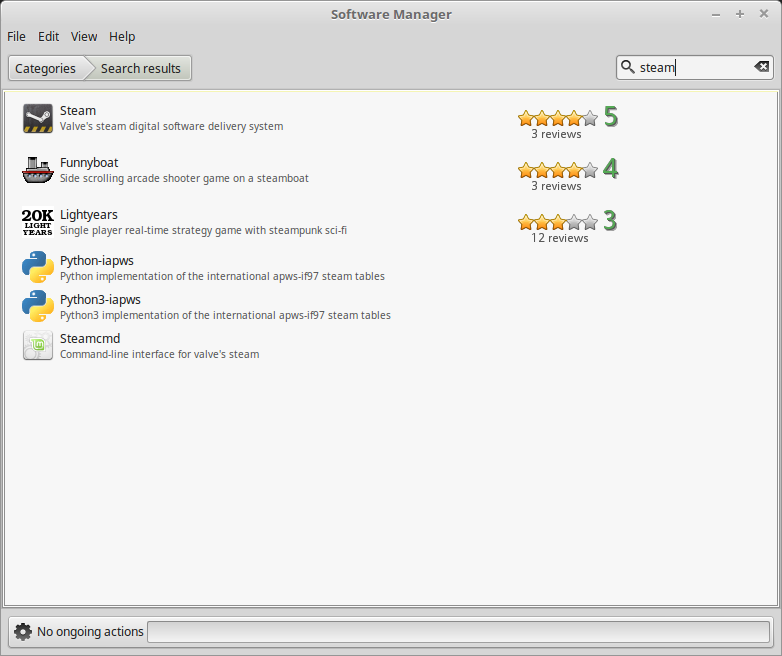Select the Funnyboat steamboat icon
This screenshot has width=782, height=656.
pos(38,170)
